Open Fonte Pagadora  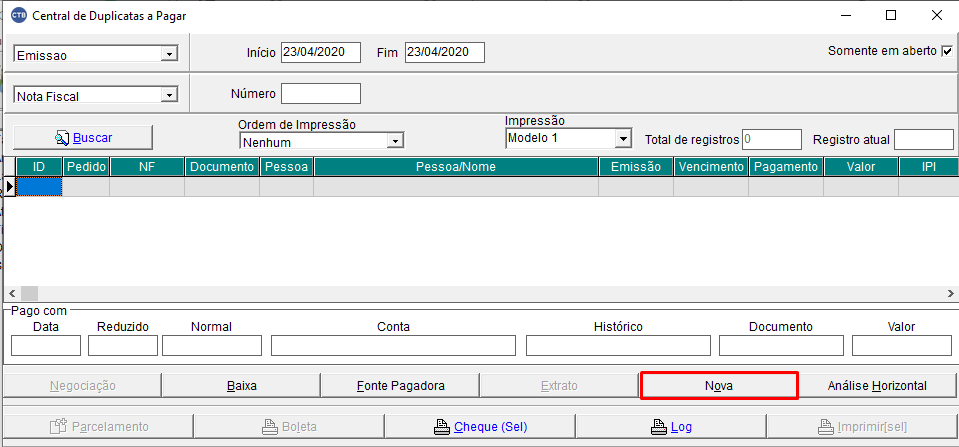(400, 385)
